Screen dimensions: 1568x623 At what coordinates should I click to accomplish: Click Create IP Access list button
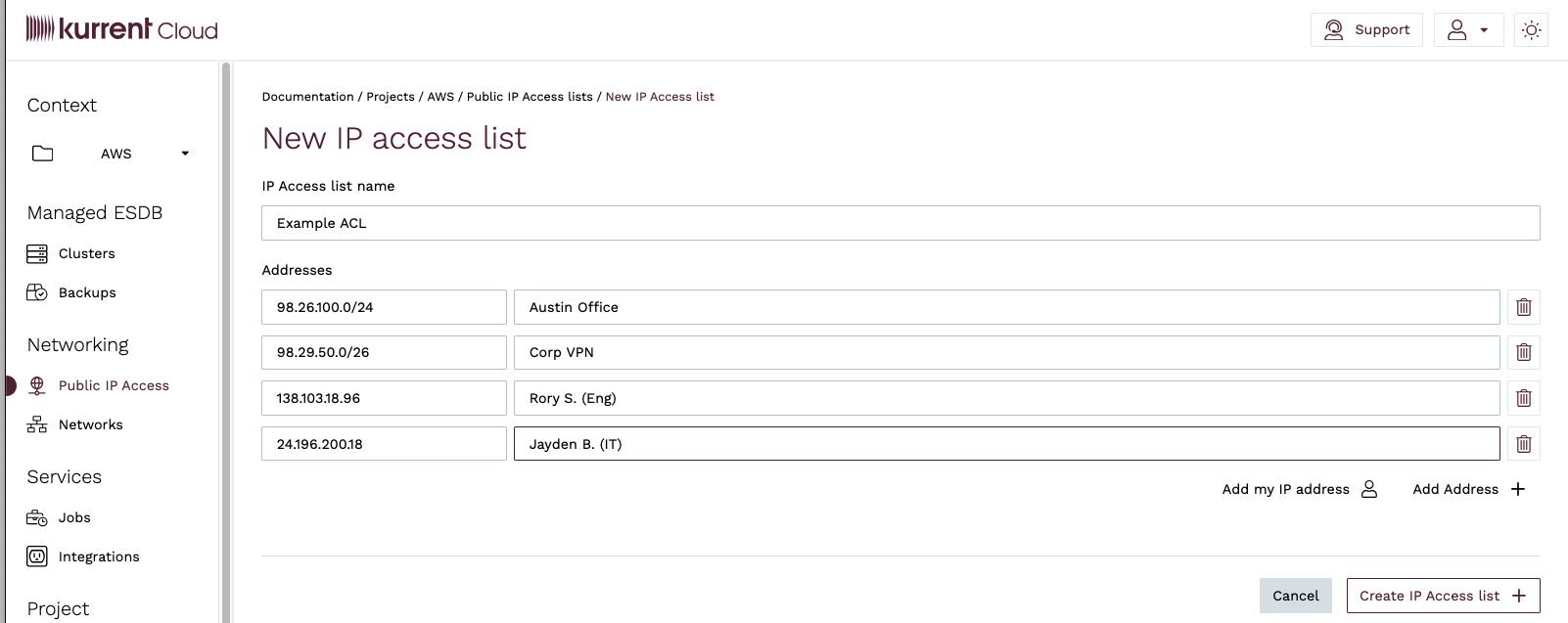click(x=1442, y=596)
